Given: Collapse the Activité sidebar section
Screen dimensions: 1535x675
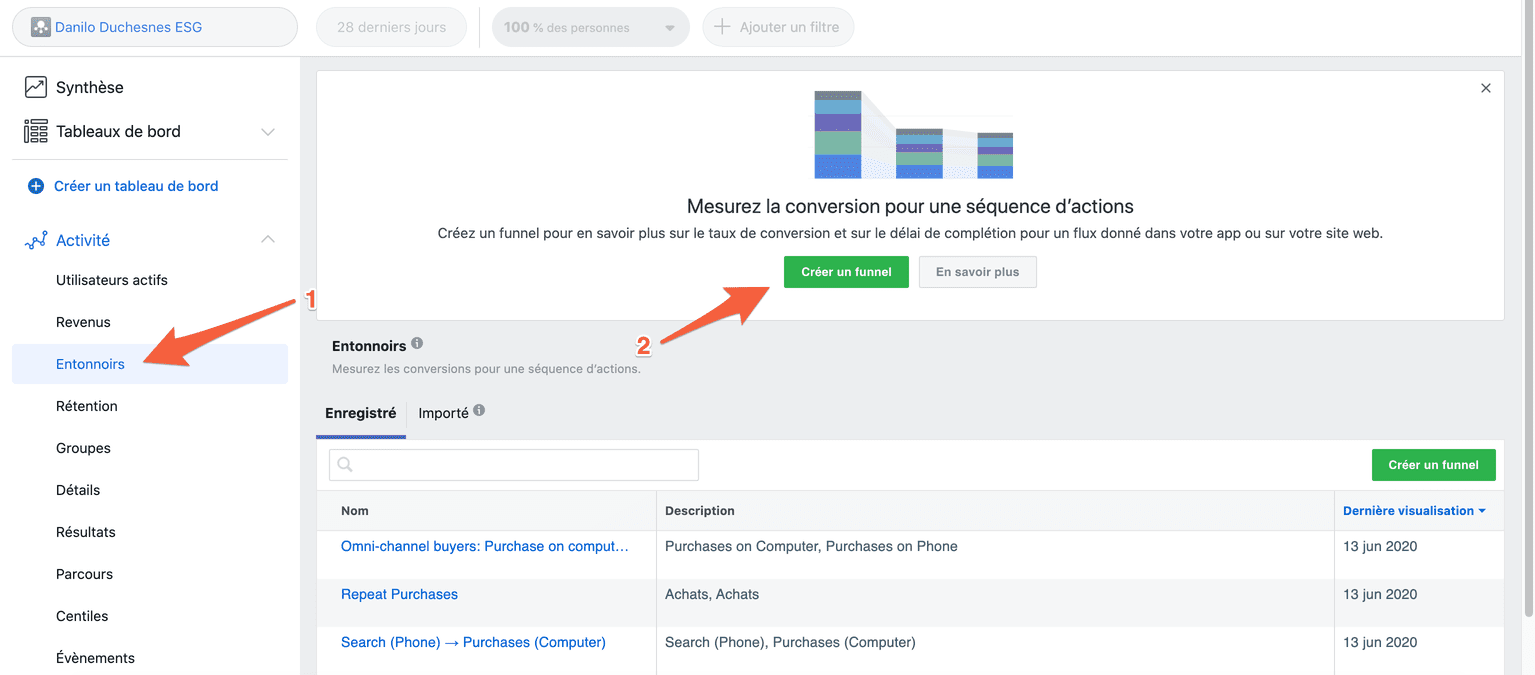Looking at the screenshot, I should [x=267, y=240].
